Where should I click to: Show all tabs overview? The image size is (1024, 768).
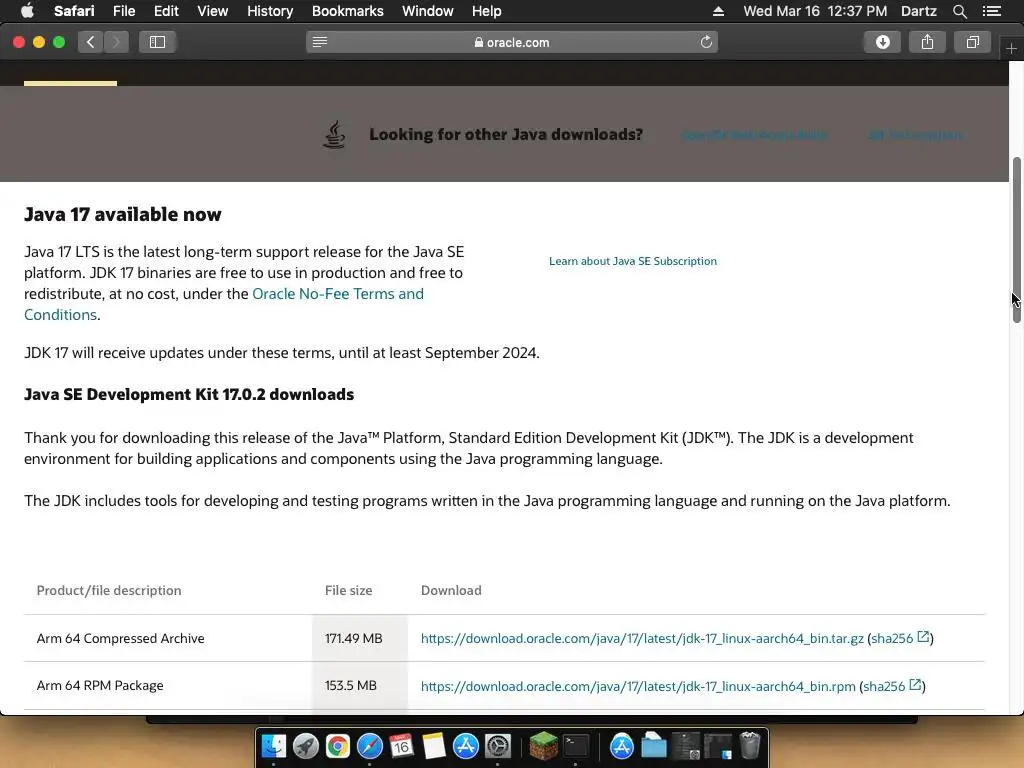[x=972, y=42]
